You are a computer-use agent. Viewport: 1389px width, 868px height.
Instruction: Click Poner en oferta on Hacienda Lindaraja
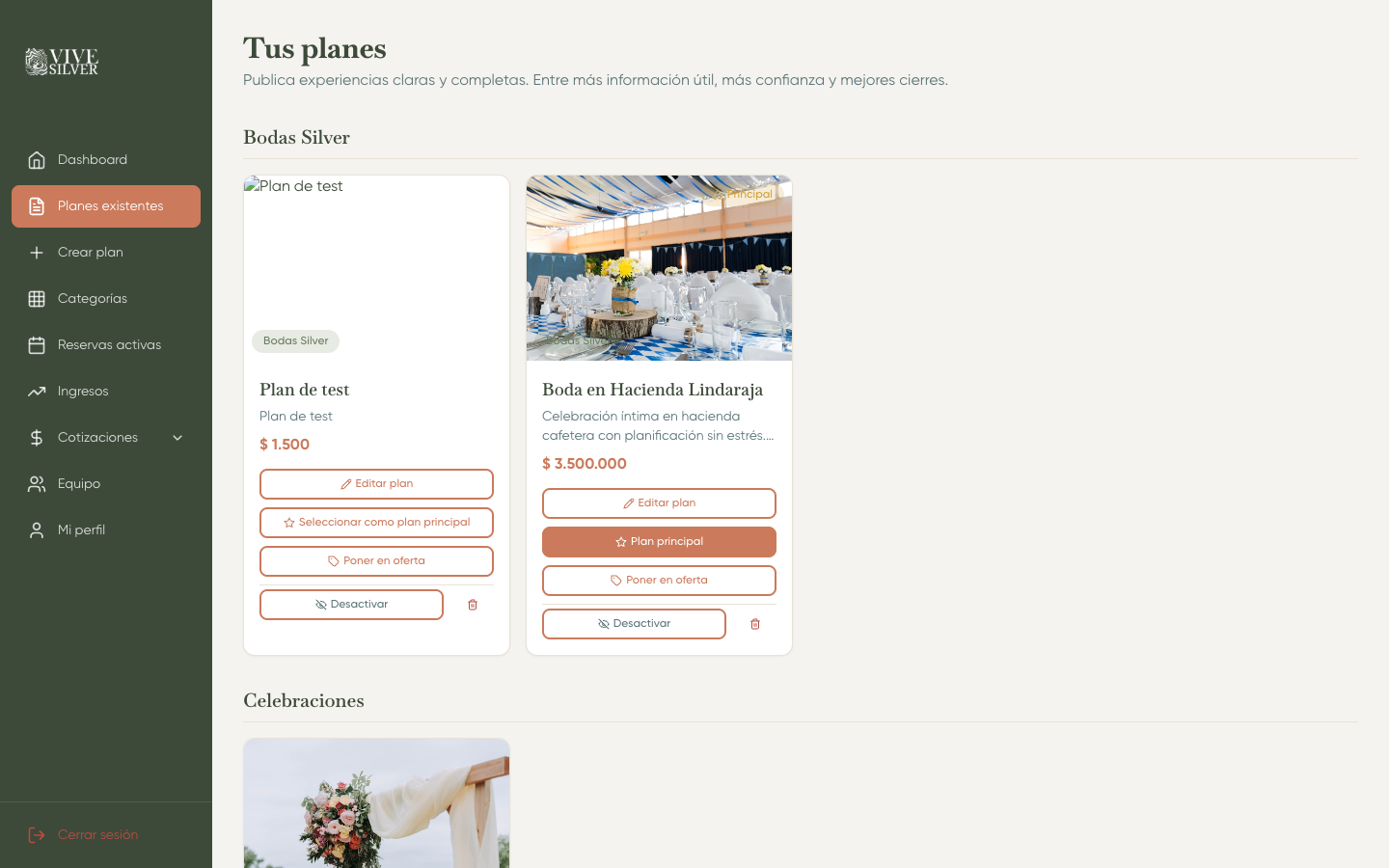(x=659, y=581)
